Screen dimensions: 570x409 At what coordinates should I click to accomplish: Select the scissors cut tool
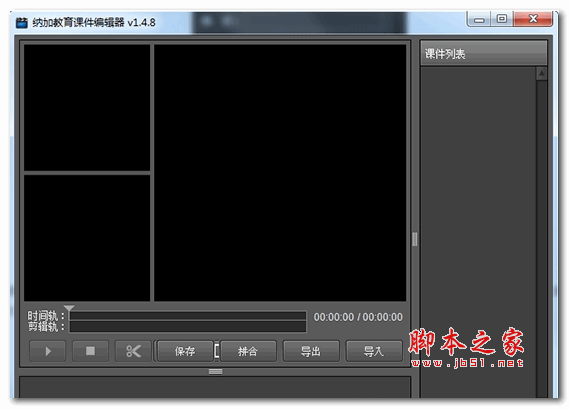tap(133, 351)
